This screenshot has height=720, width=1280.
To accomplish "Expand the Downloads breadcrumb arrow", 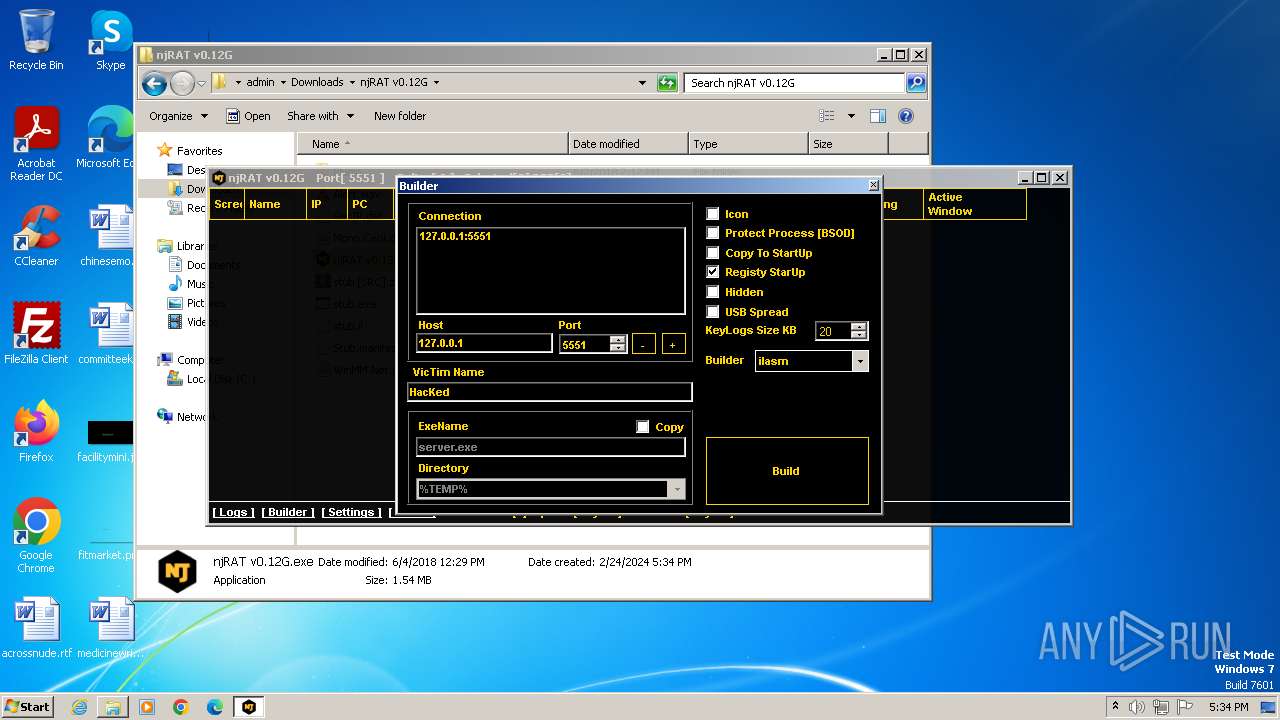I will point(352,83).
